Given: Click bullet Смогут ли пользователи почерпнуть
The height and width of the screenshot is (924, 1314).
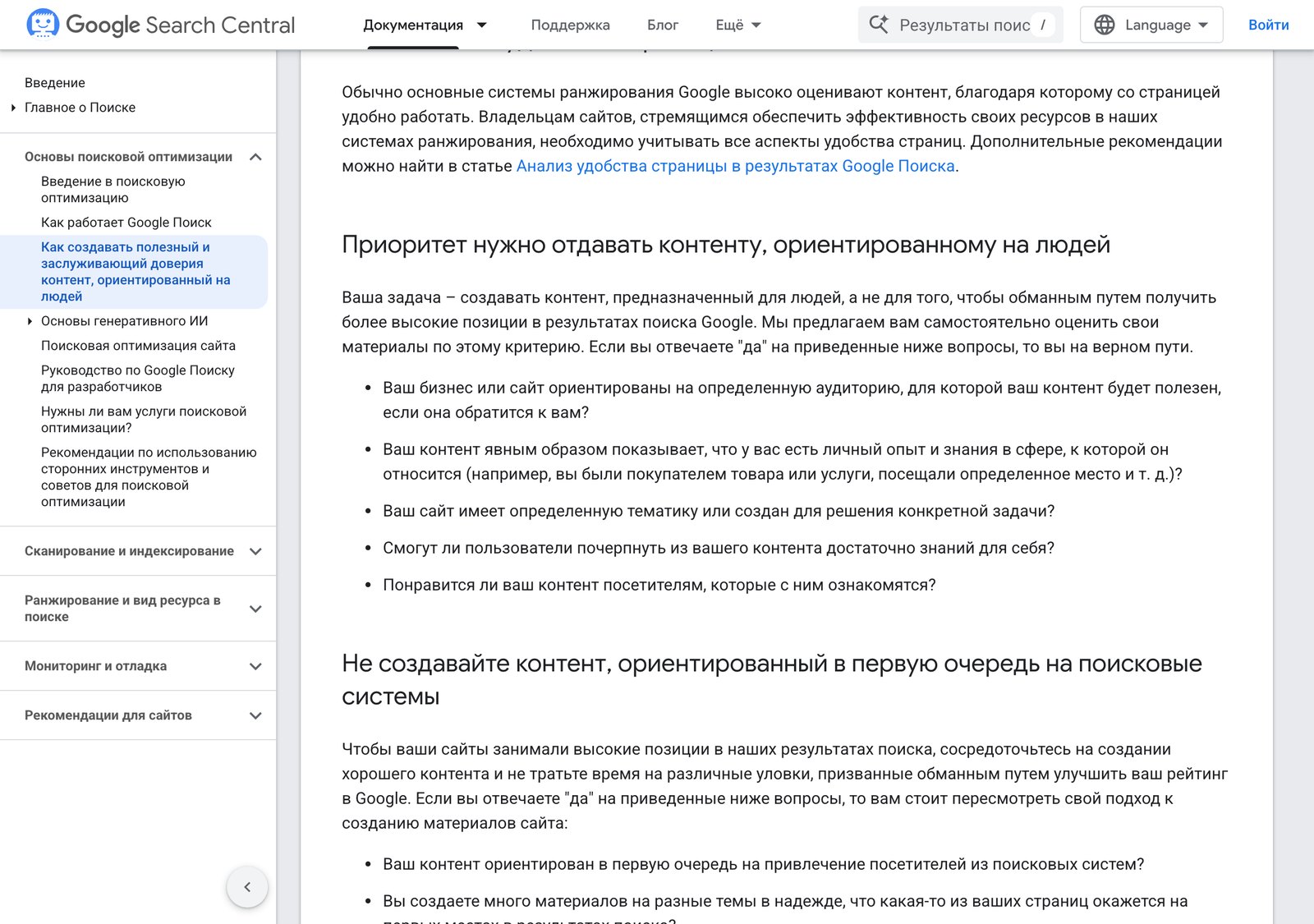Looking at the screenshot, I should pos(719,548).
